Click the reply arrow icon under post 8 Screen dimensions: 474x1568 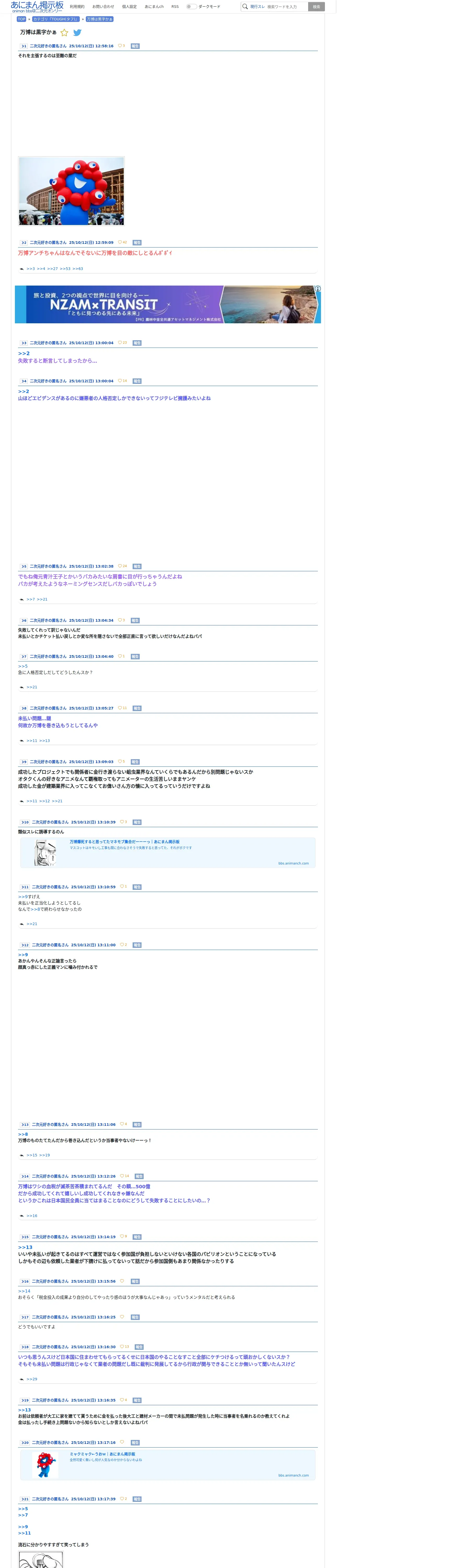pyautogui.click(x=21, y=741)
